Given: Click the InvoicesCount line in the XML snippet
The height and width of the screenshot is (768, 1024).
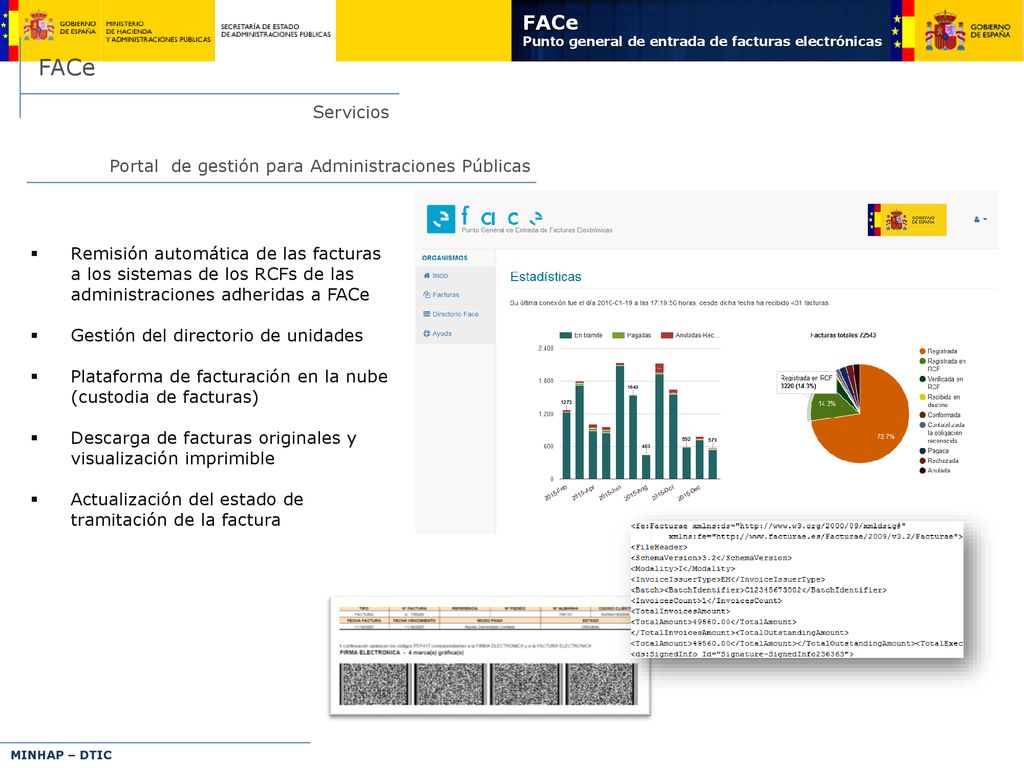Looking at the screenshot, I should (x=706, y=601).
